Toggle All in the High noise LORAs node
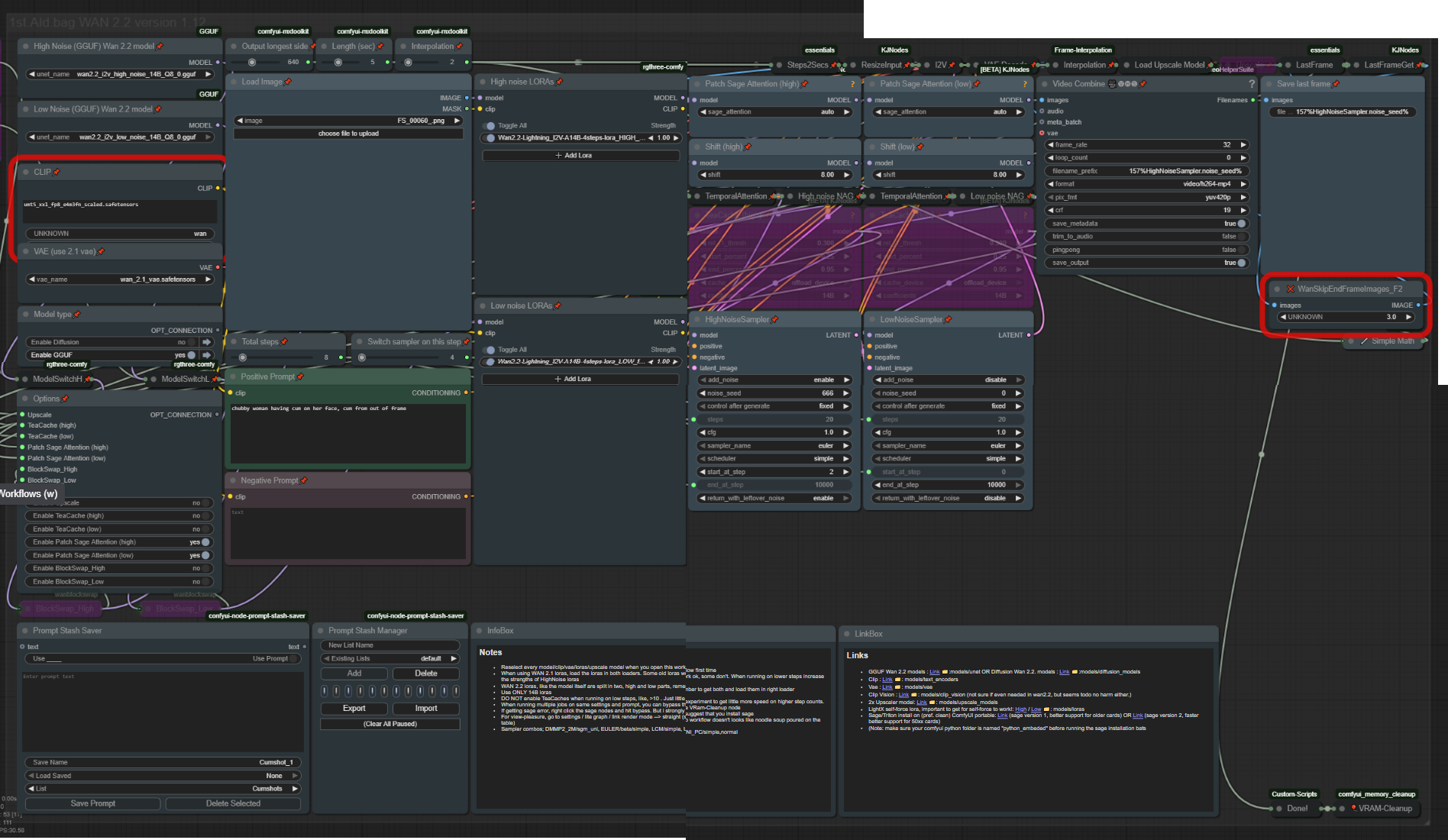 pos(490,126)
